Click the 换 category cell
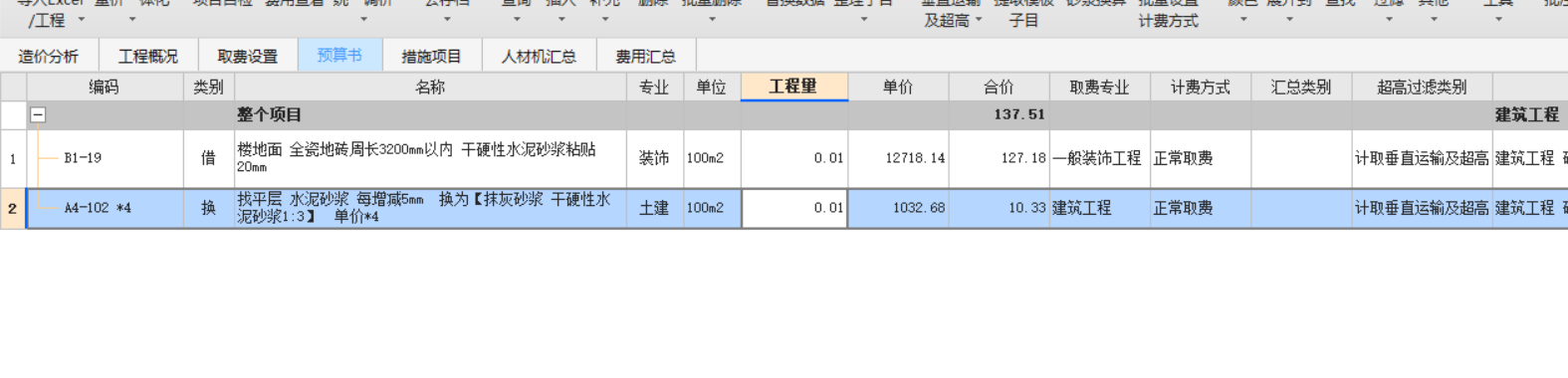The height and width of the screenshot is (378, 1568). point(209,209)
